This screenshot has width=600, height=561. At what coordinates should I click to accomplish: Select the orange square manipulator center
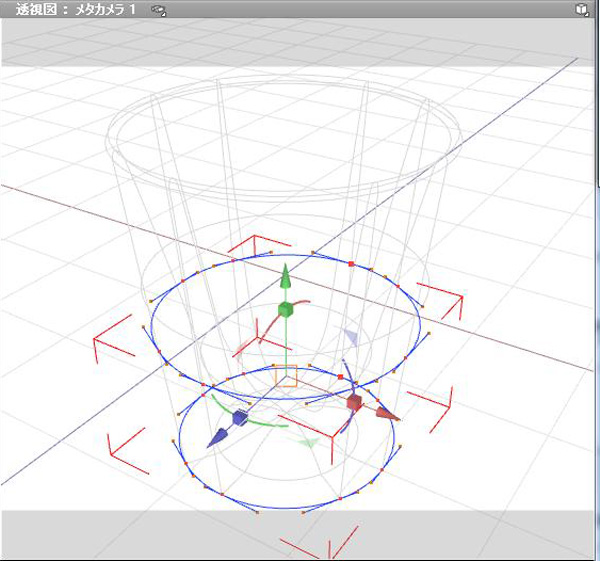286,376
